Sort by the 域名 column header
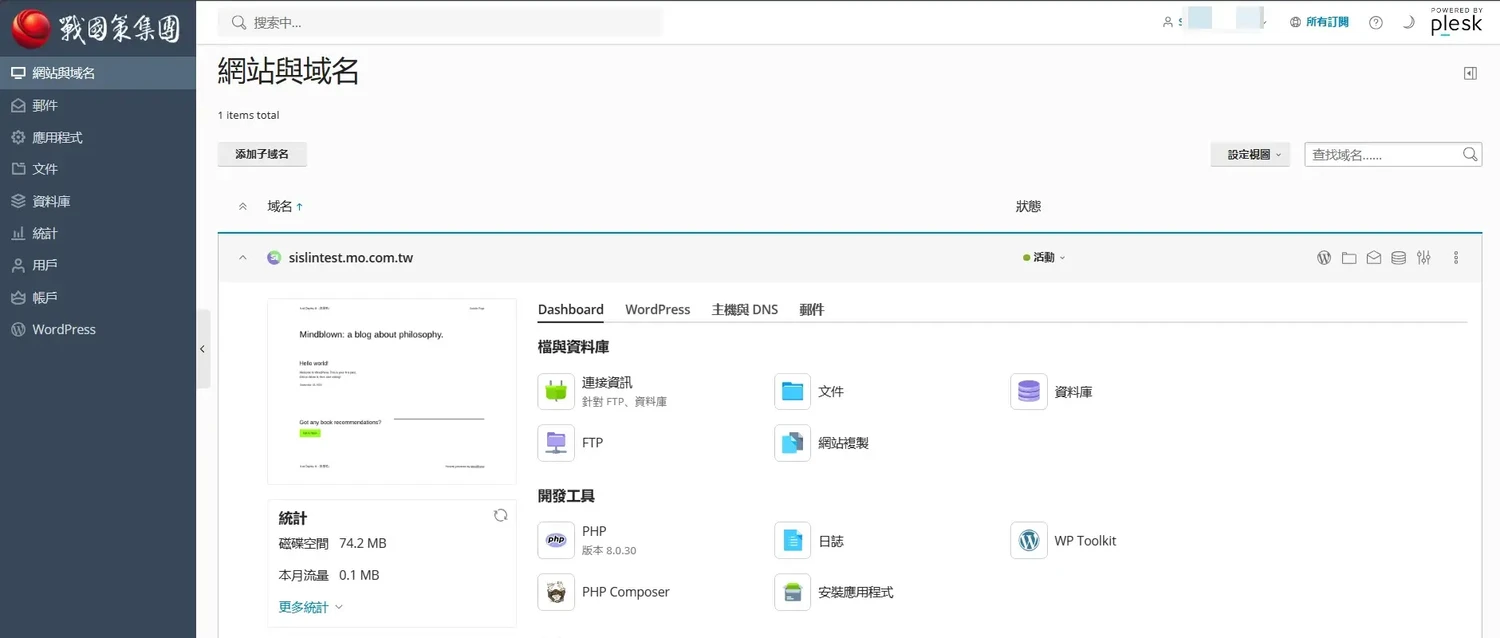The height and width of the screenshot is (638, 1500). [x=285, y=206]
